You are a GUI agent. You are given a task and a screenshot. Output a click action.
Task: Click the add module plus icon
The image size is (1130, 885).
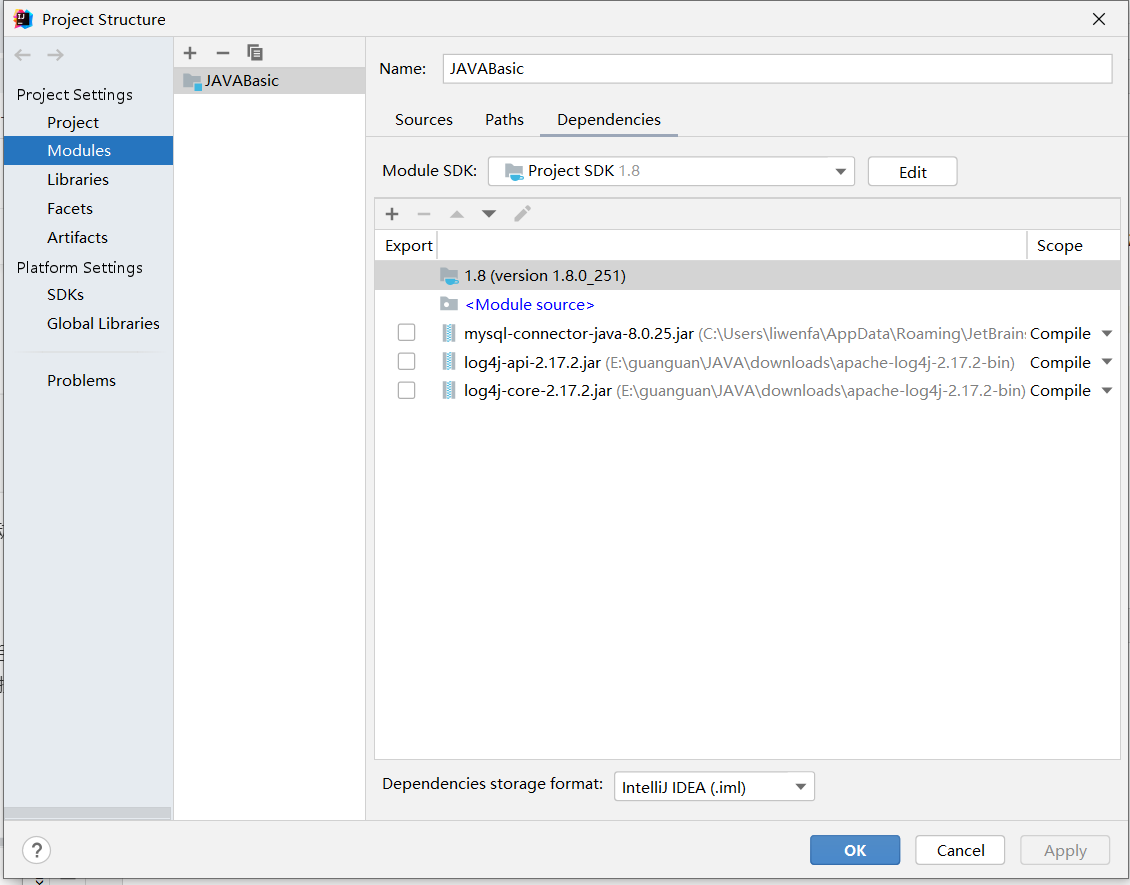pos(191,53)
